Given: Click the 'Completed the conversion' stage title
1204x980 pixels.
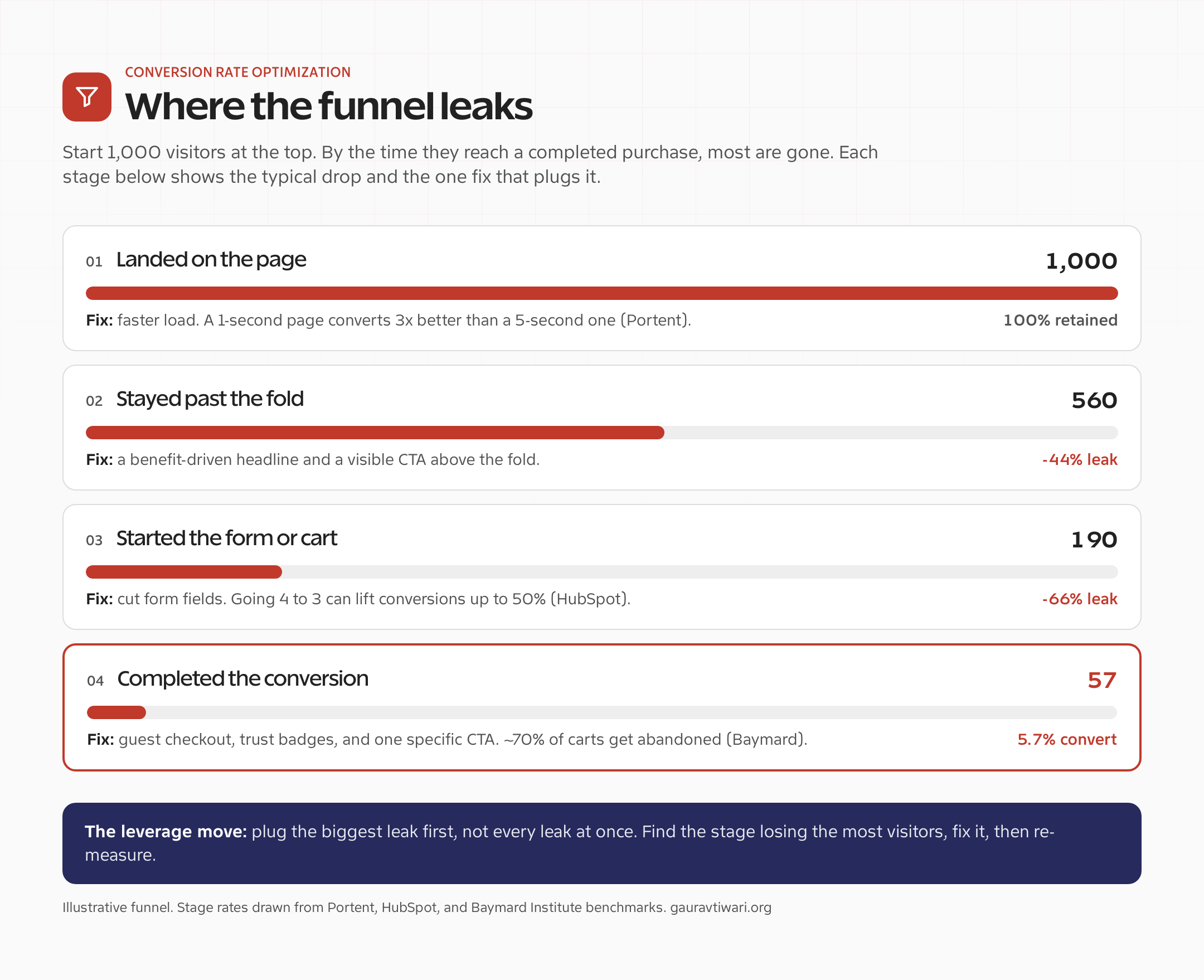Looking at the screenshot, I should point(242,678).
